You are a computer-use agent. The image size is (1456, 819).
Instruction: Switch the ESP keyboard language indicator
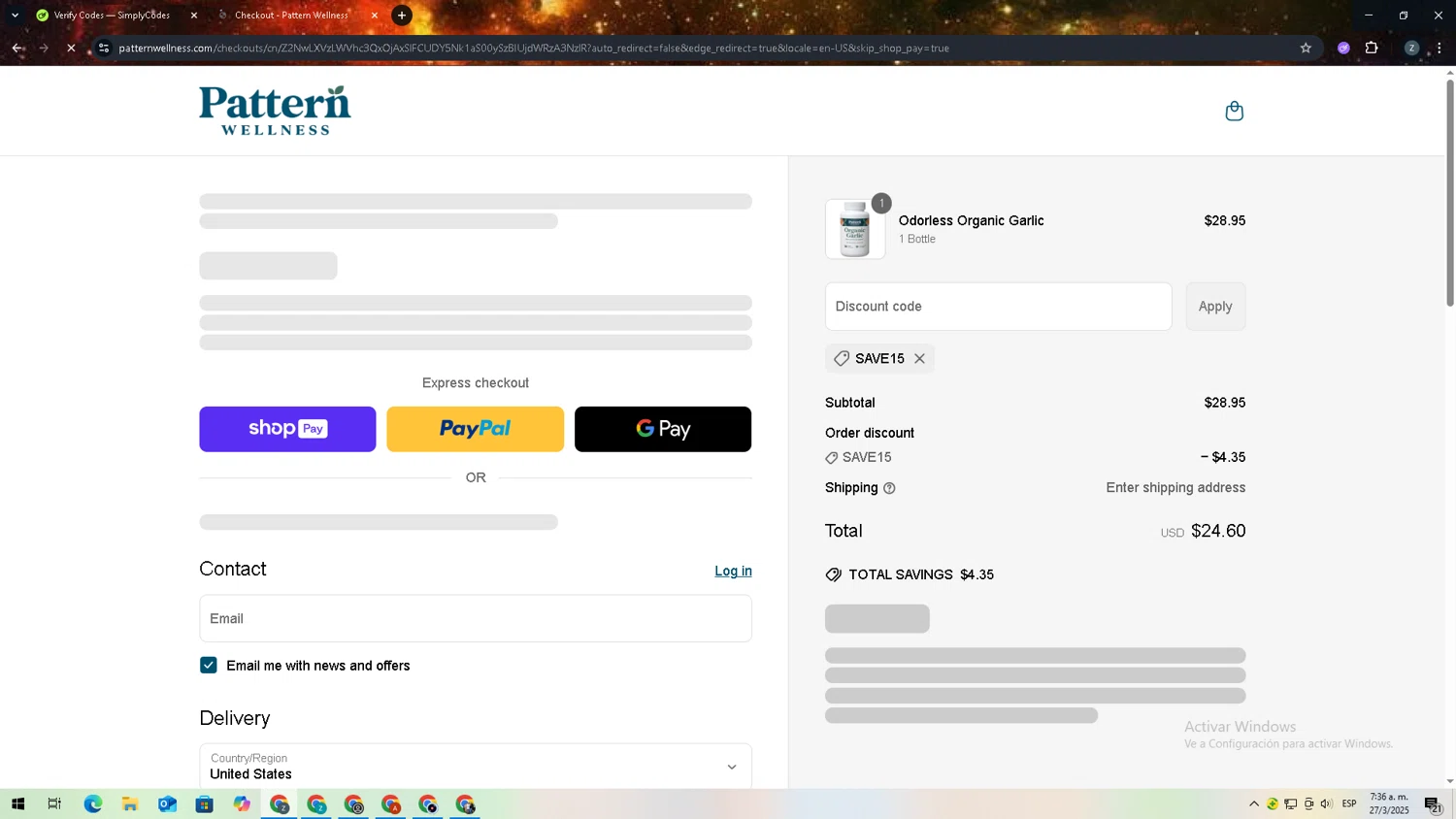(x=1349, y=804)
